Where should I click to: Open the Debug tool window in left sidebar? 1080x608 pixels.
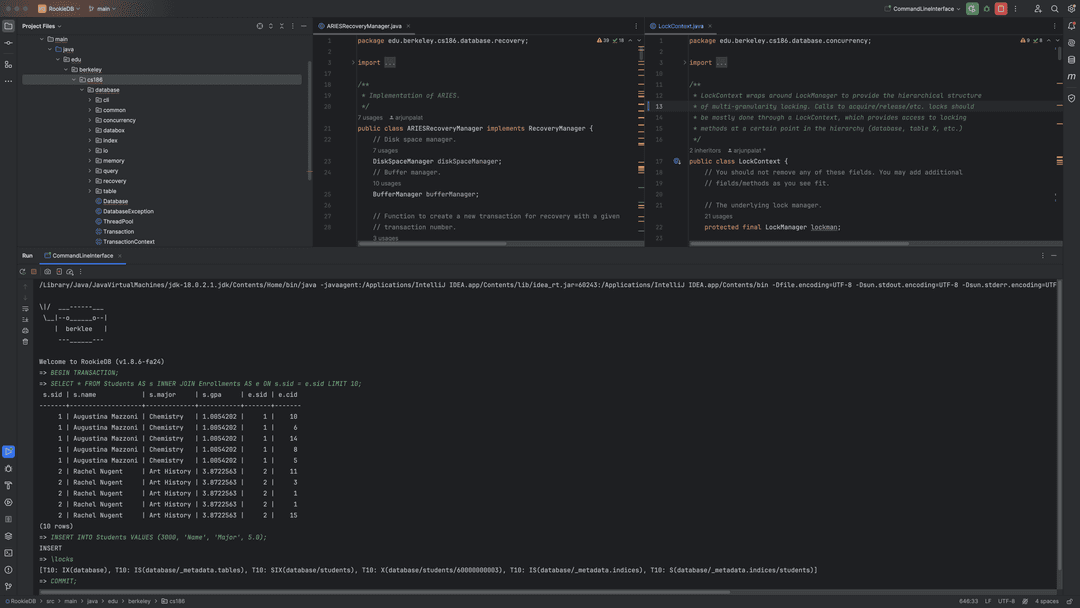point(8,468)
